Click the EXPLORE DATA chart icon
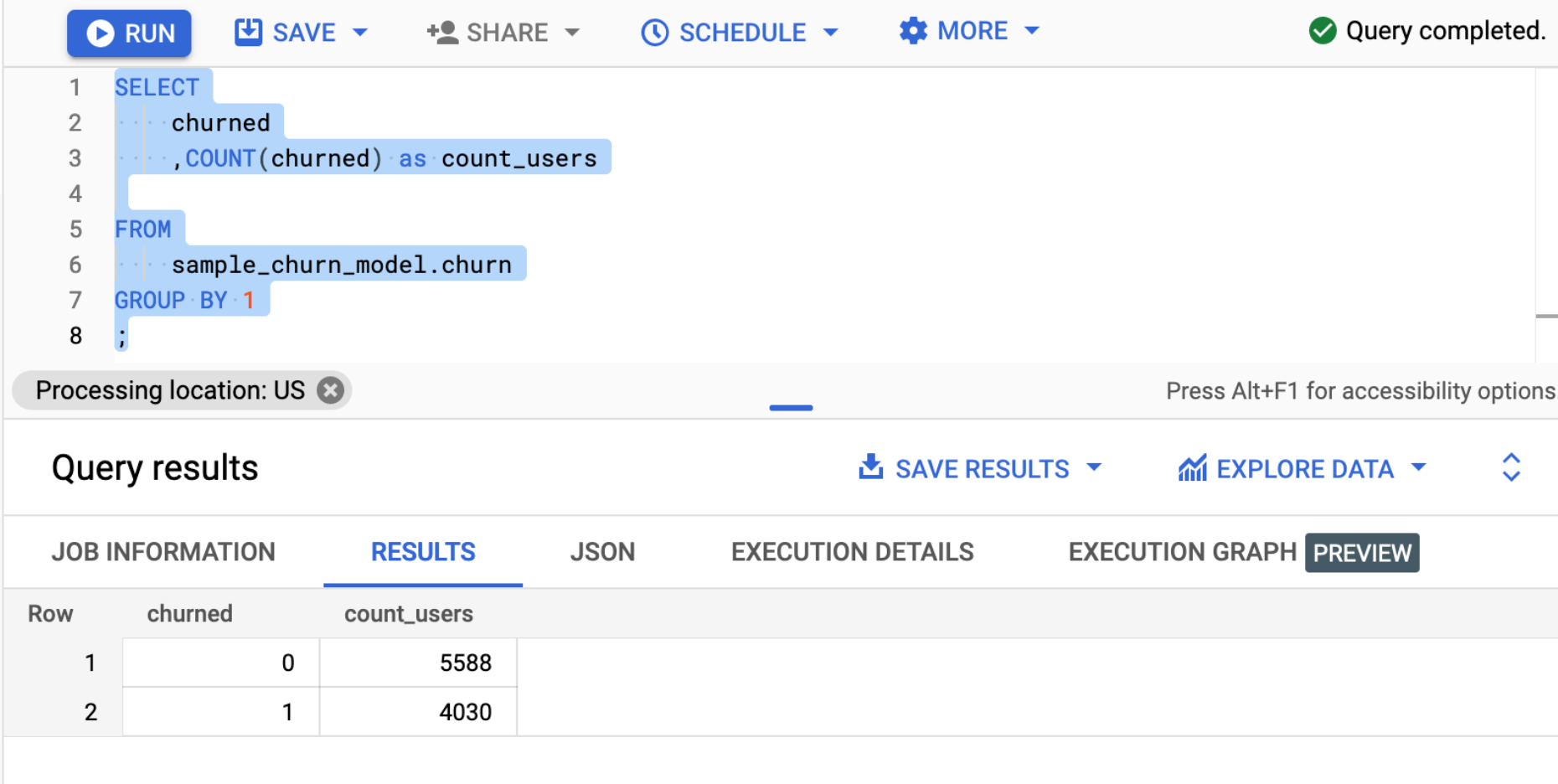 tap(1192, 468)
